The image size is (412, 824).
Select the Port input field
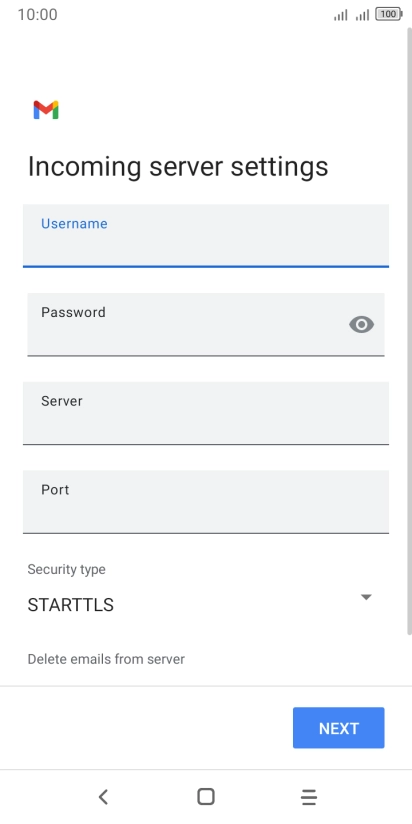point(206,502)
